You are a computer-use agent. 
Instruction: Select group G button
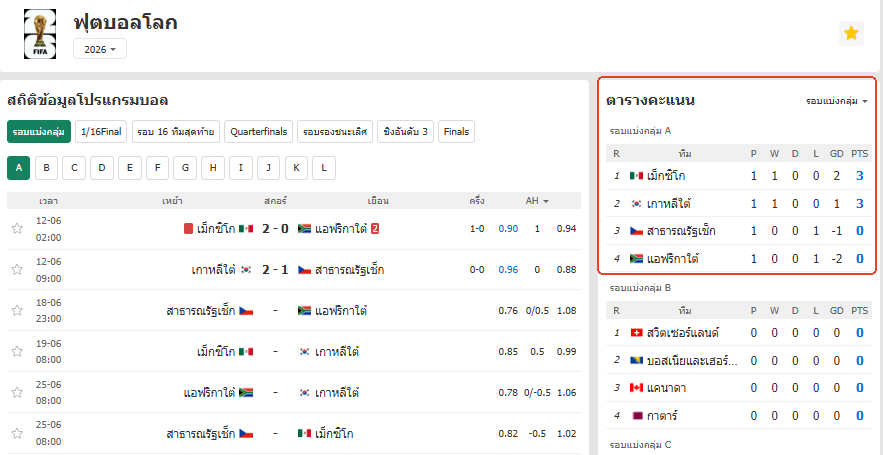[x=185, y=168]
